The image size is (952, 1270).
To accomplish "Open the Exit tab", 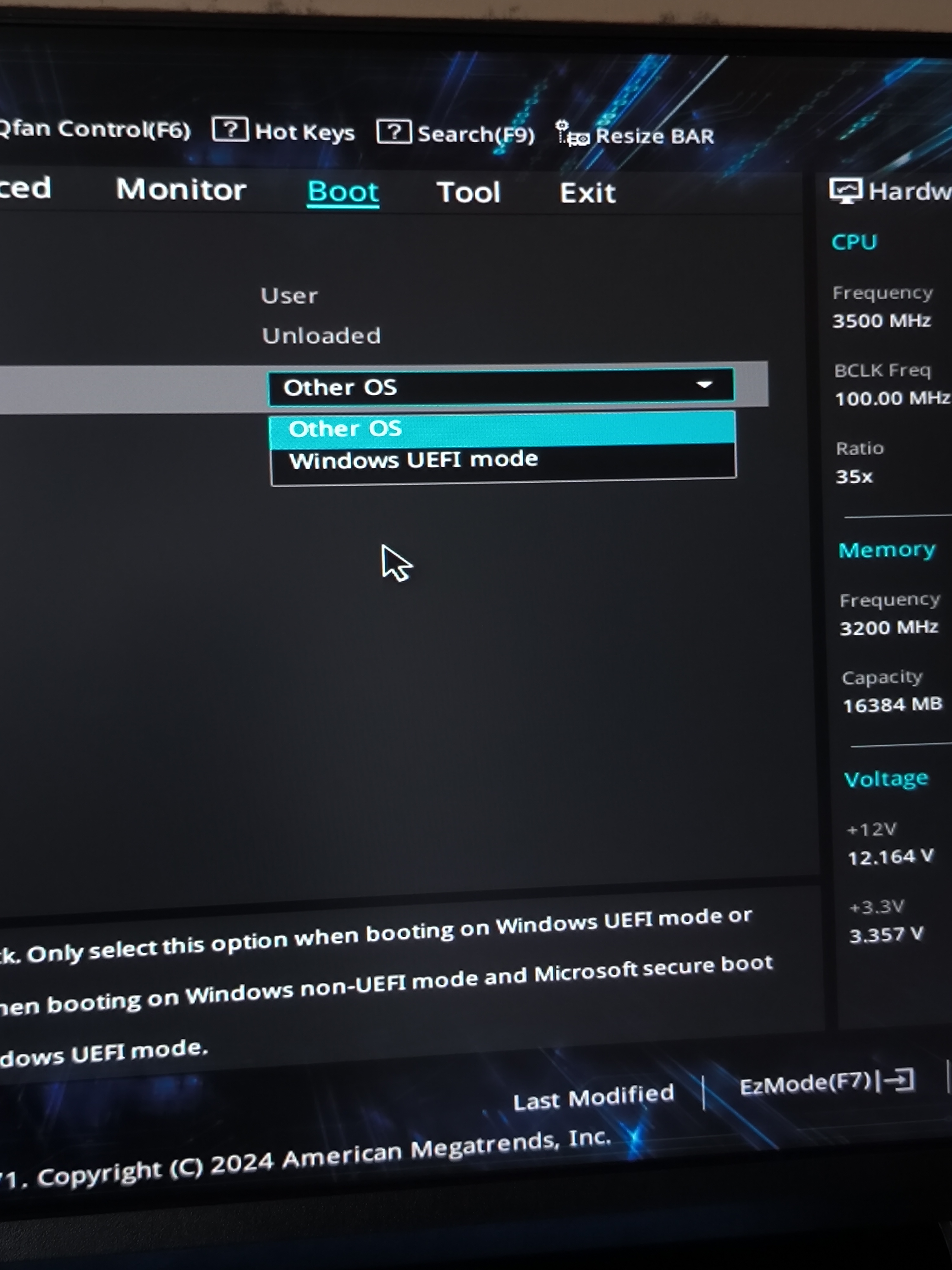I will click(x=587, y=193).
